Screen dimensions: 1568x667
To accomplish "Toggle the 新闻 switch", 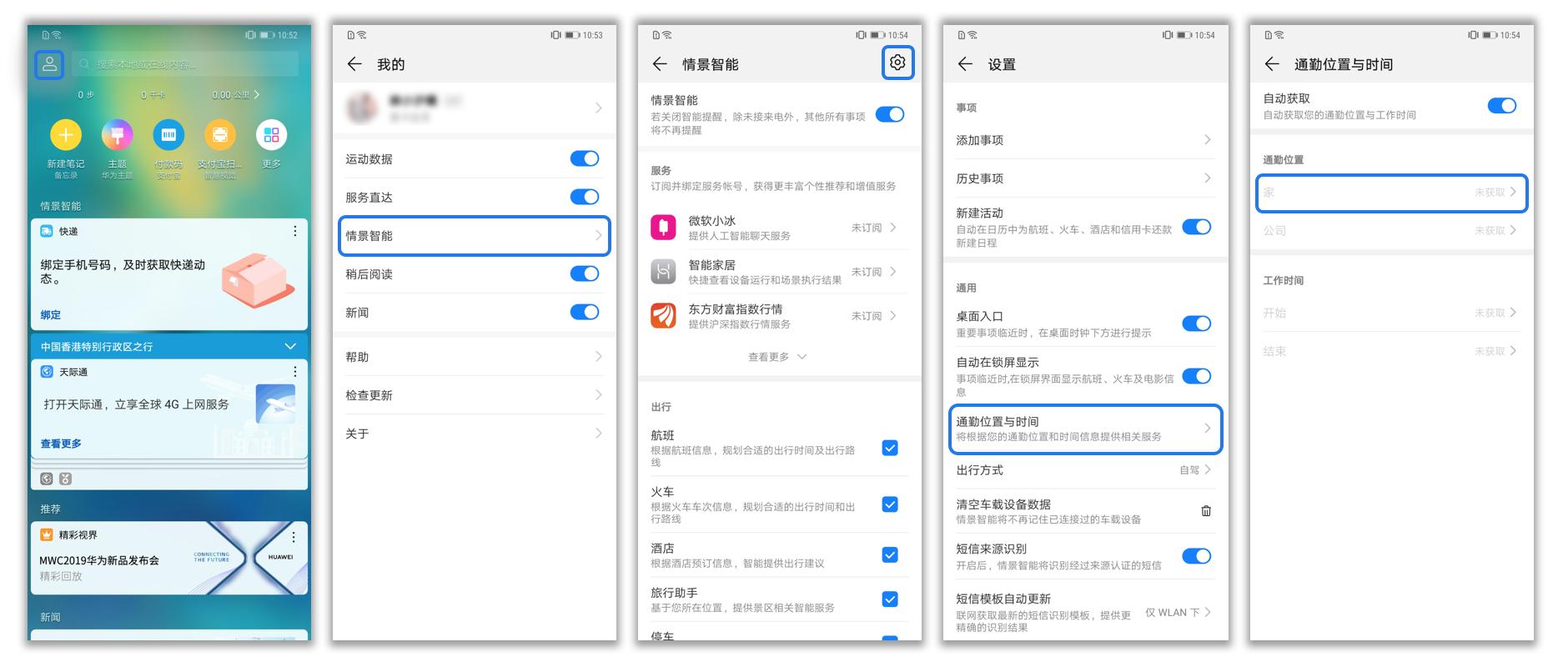I will click(x=585, y=312).
